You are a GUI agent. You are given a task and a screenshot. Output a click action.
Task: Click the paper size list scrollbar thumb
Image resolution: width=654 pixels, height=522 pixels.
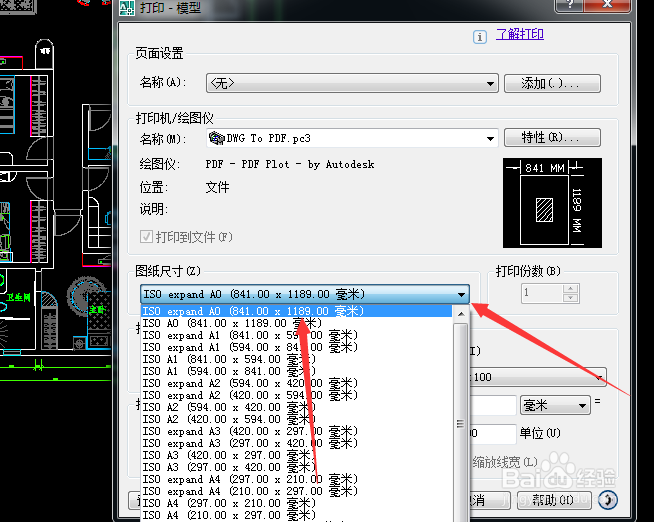(460, 423)
